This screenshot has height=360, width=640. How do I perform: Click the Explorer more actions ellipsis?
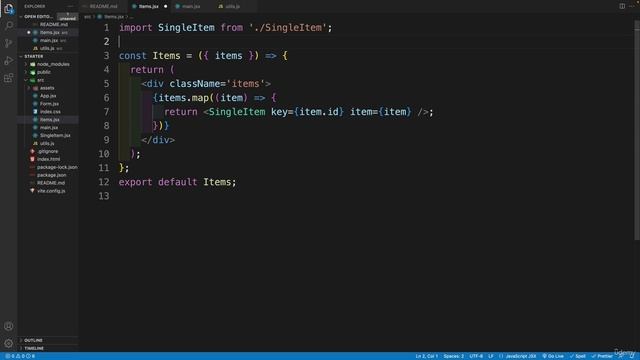point(70,6)
